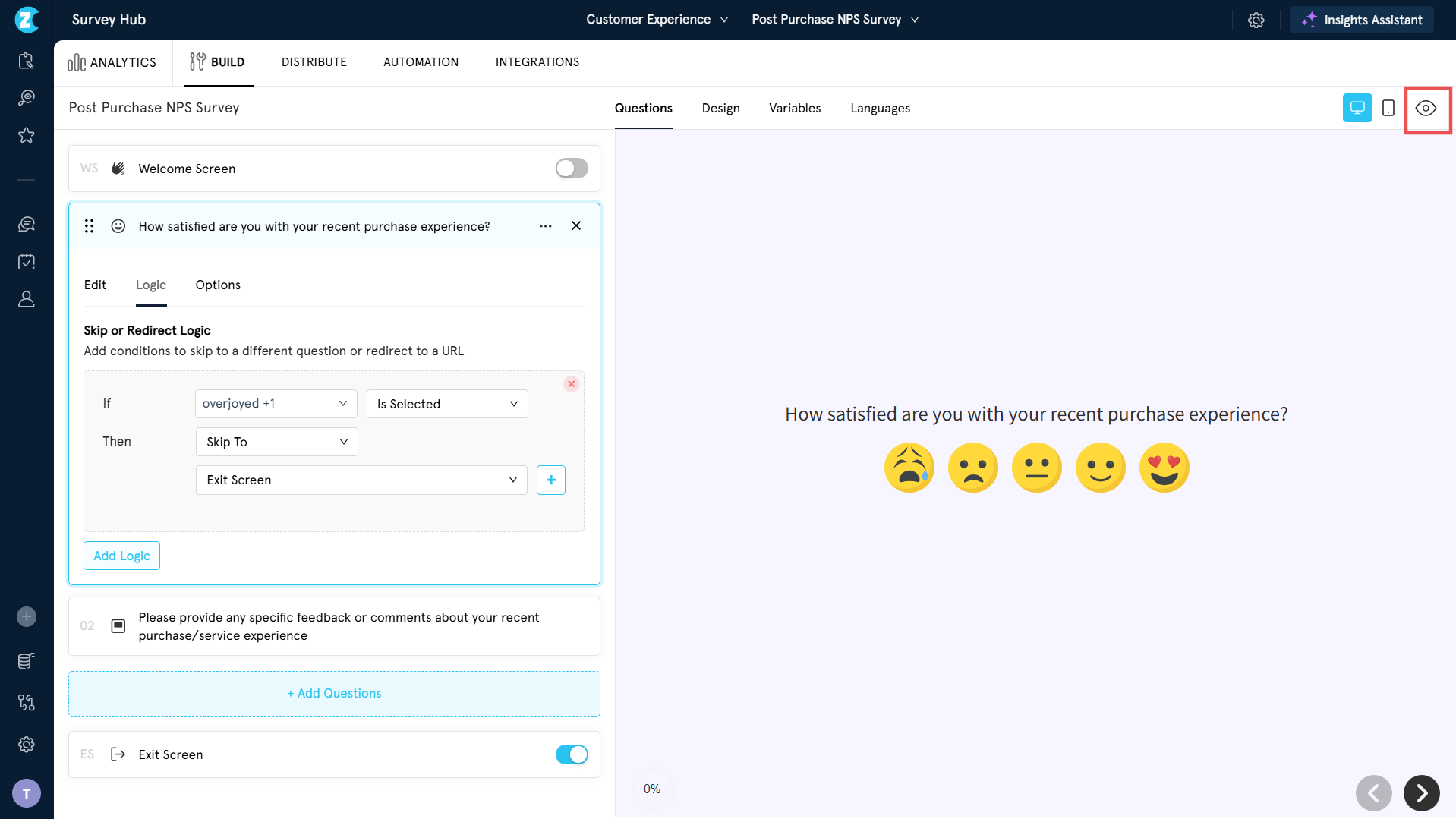Click the Add Logic button
The width and height of the screenshot is (1456, 819).
pos(121,556)
